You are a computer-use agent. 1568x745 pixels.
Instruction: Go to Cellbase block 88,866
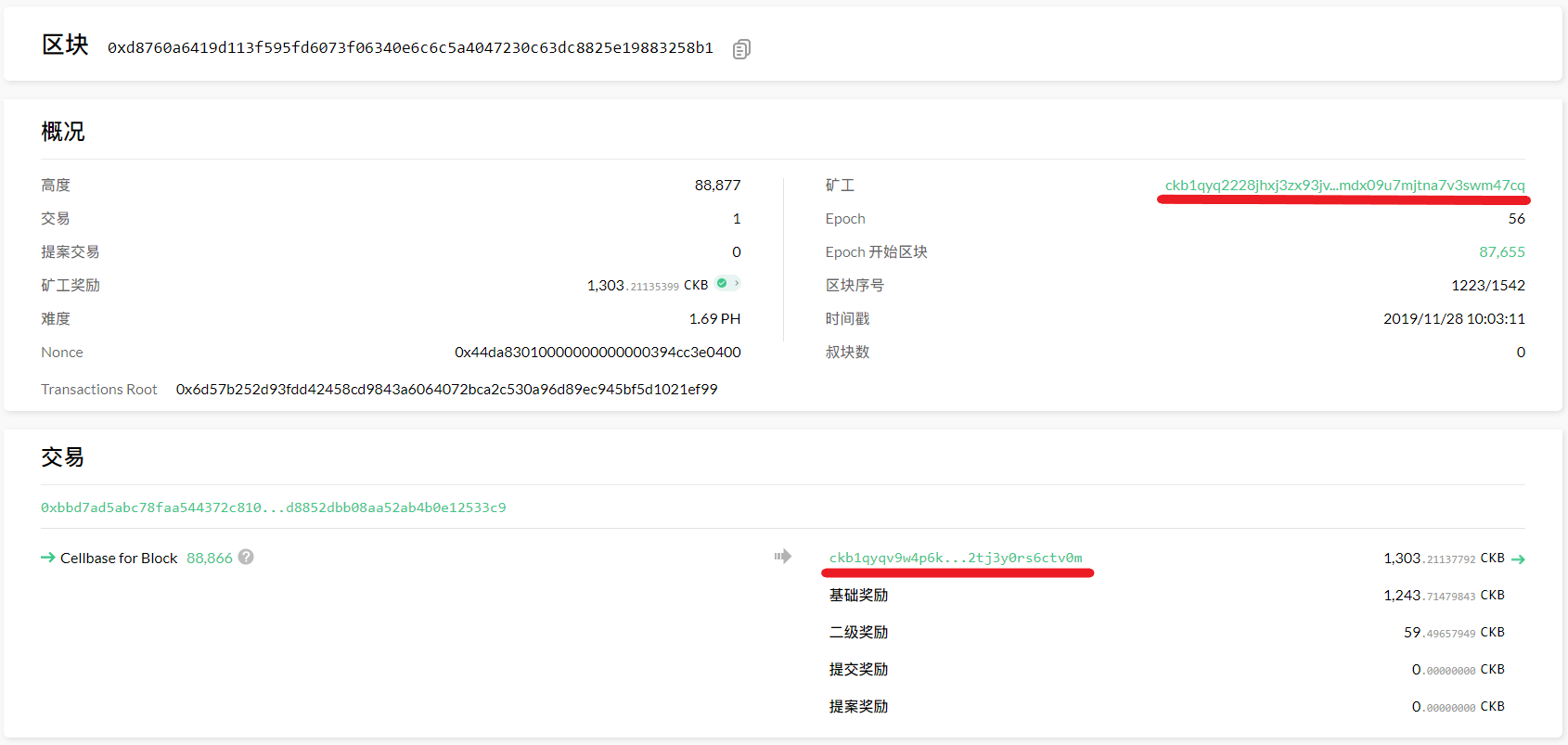pos(210,559)
